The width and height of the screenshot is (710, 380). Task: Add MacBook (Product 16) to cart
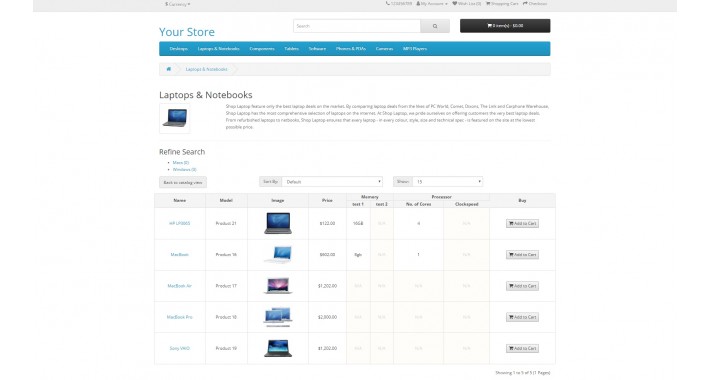522,255
